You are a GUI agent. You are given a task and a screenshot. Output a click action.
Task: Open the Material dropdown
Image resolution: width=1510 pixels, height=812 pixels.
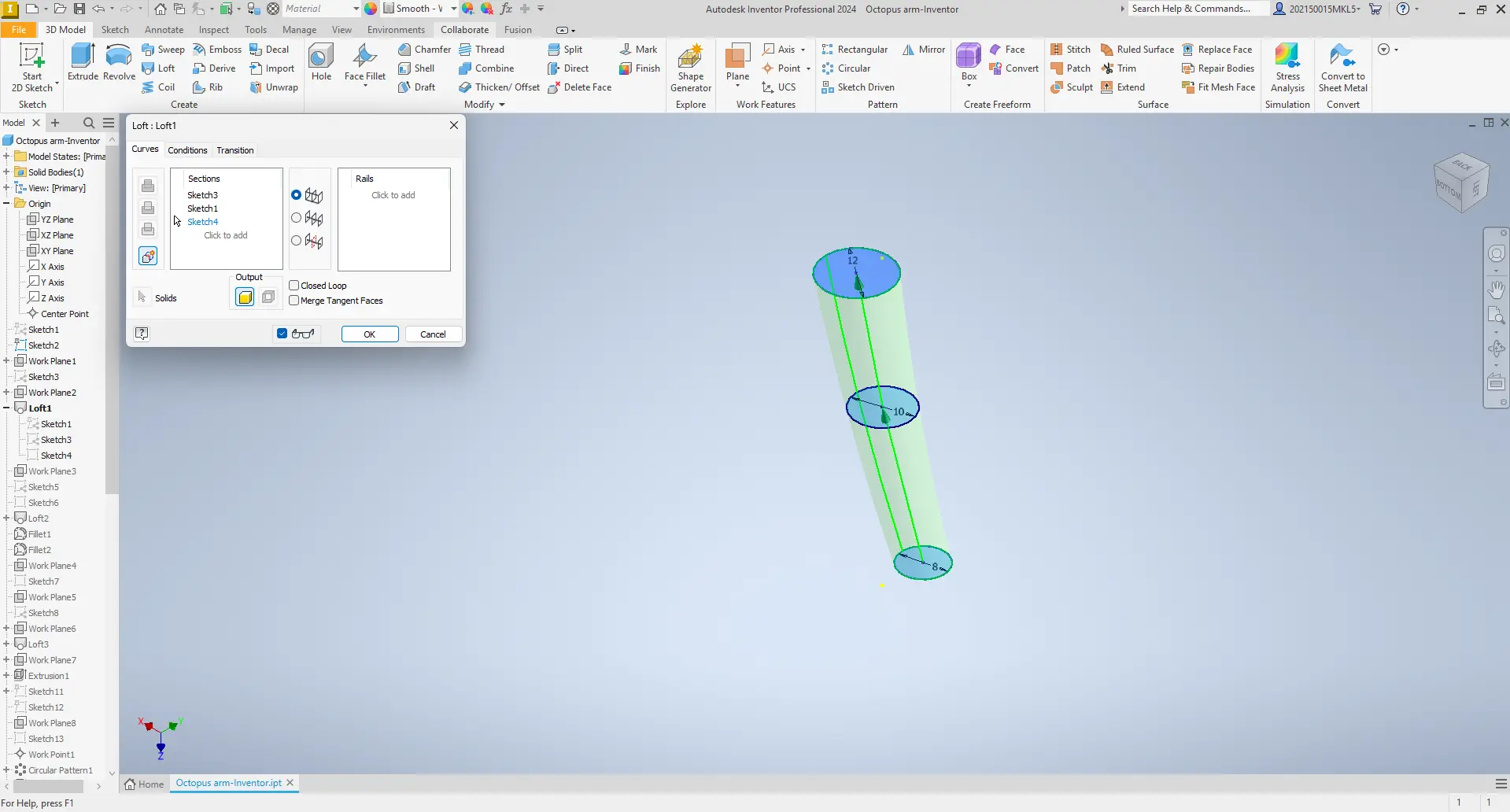[355, 9]
